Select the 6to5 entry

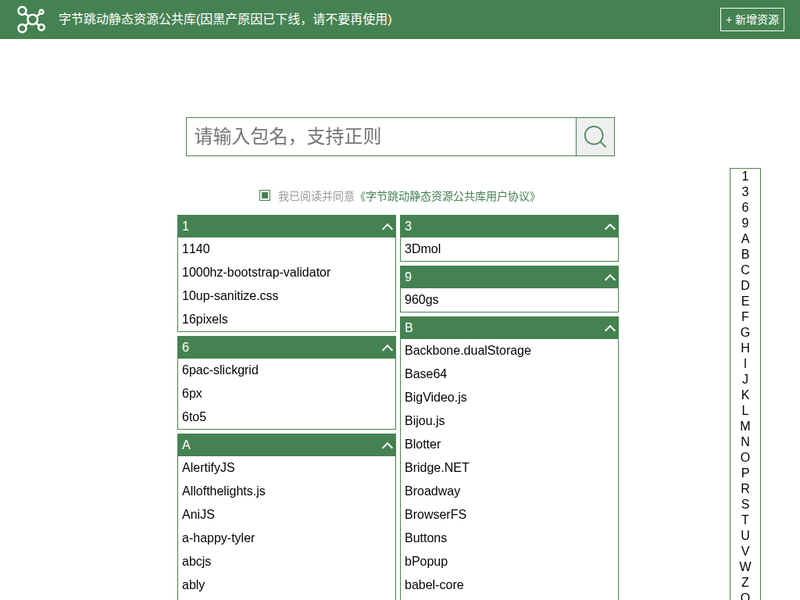tap(194, 417)
